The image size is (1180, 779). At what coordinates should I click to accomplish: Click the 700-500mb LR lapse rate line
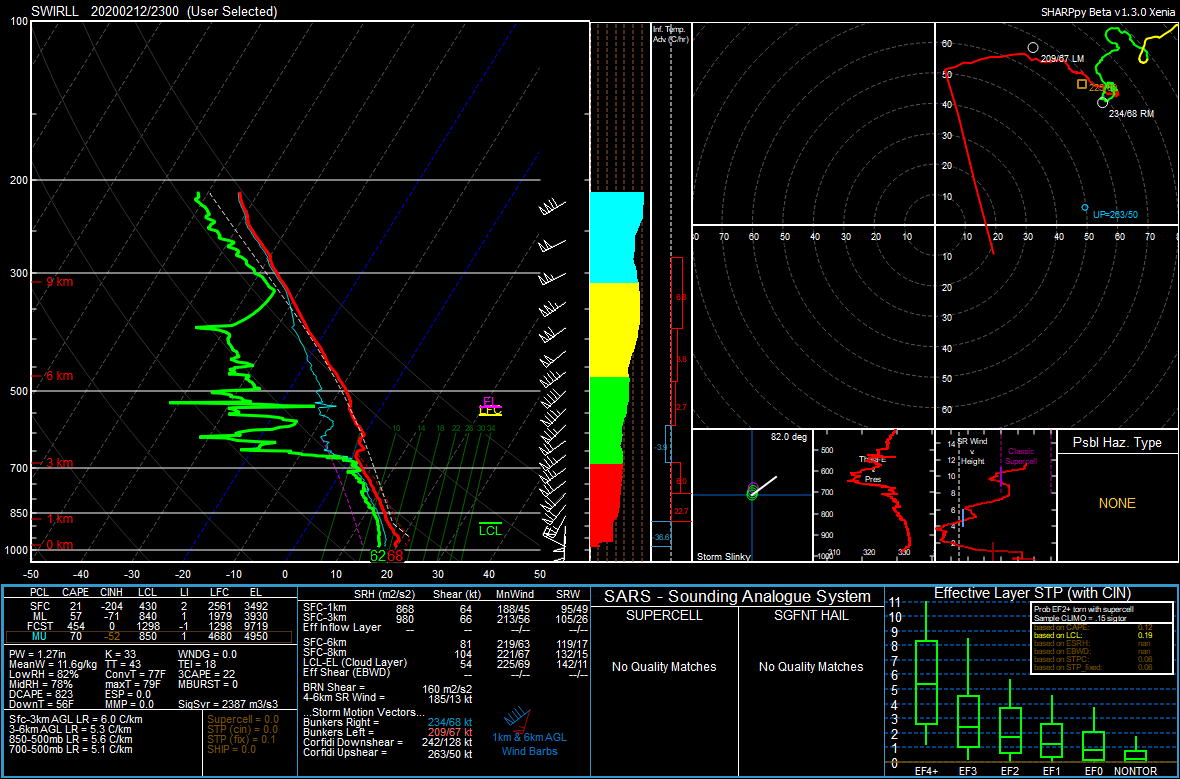pyautogui.click(x=71, y=749)
